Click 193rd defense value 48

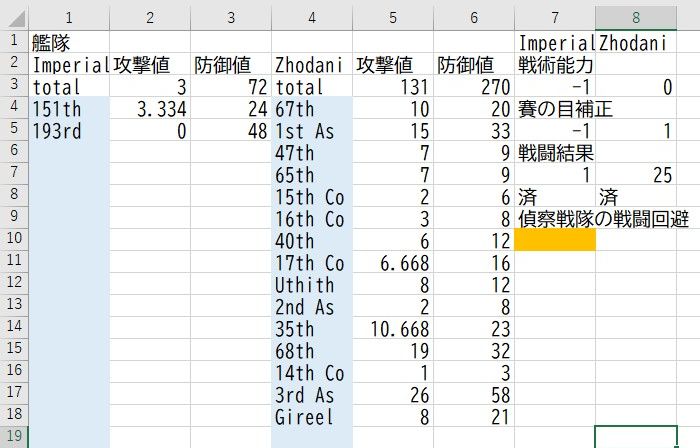(231, 130)
